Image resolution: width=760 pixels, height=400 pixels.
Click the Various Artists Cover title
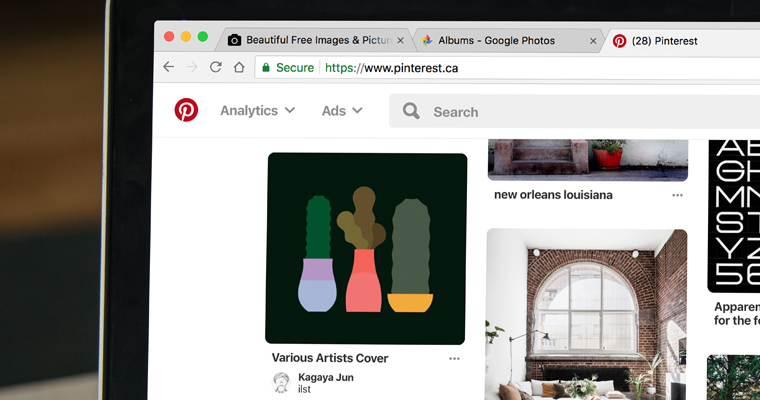[330, 358]
